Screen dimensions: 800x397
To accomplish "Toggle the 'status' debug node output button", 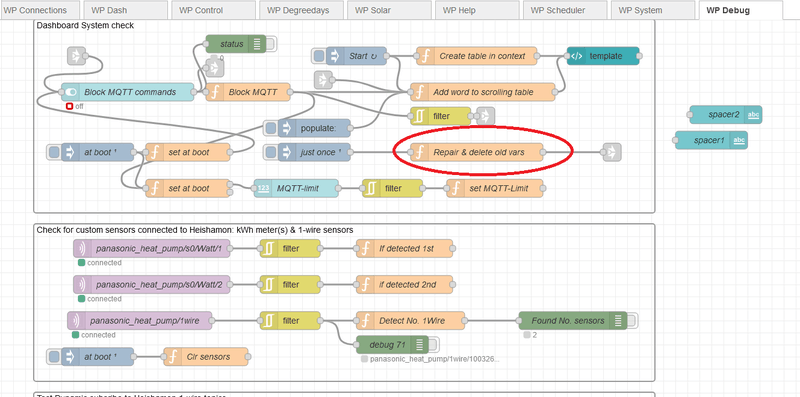I will coord(270,44).
